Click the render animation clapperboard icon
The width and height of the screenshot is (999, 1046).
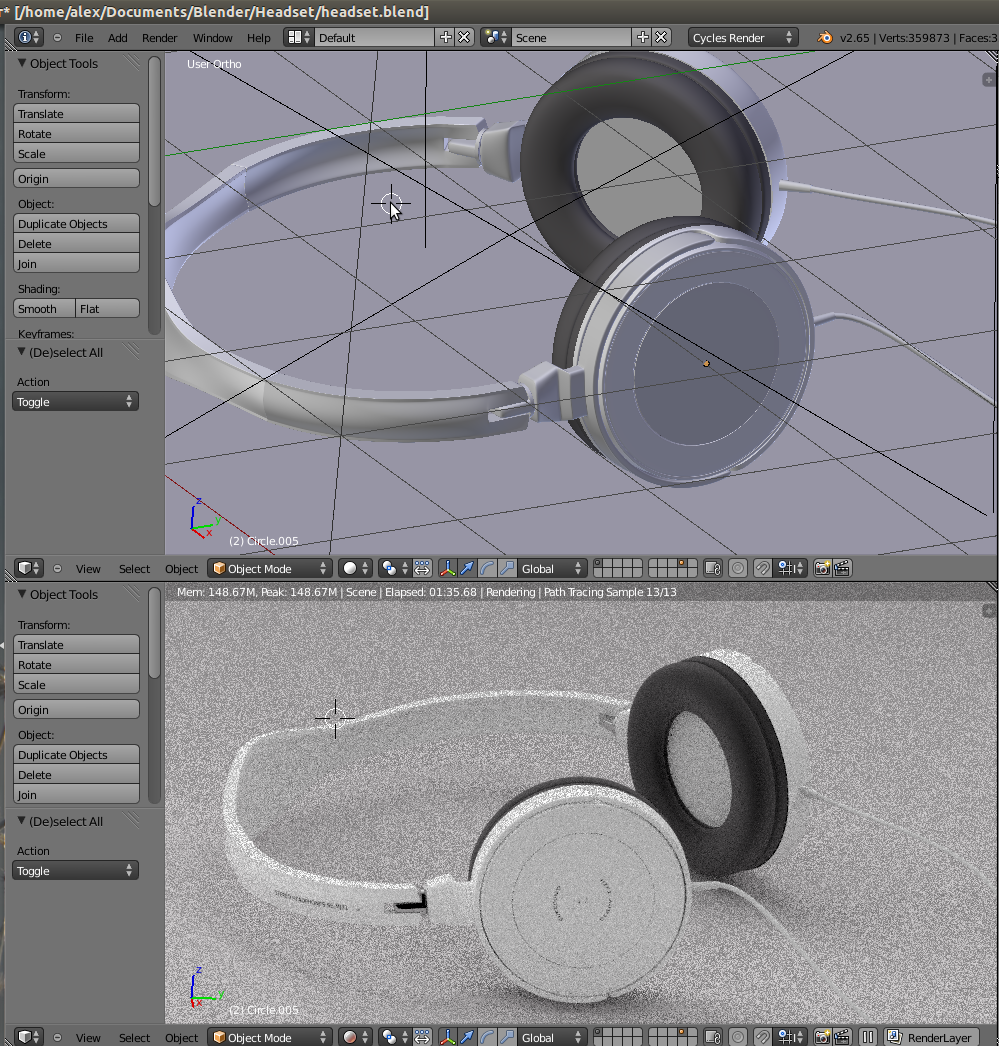coord(843,568)
